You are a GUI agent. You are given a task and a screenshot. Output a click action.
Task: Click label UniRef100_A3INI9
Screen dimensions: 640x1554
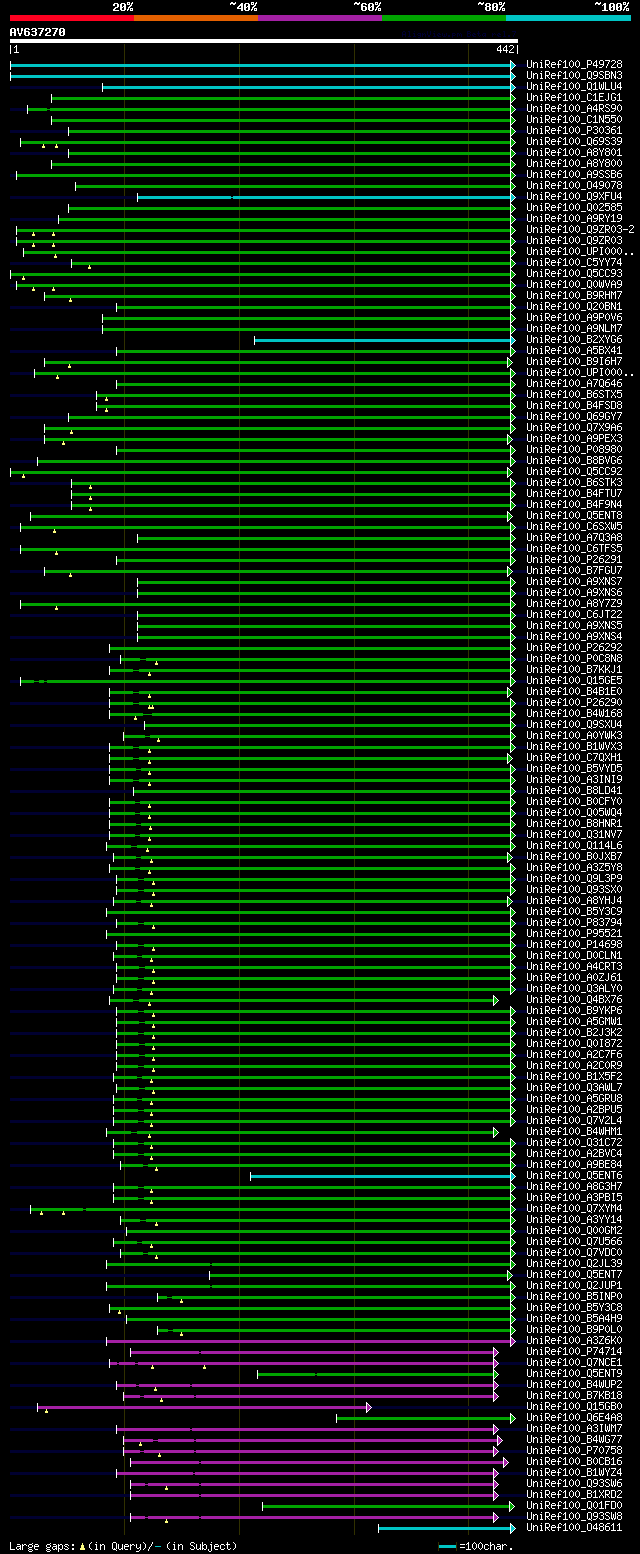click(x=574, y=780)
